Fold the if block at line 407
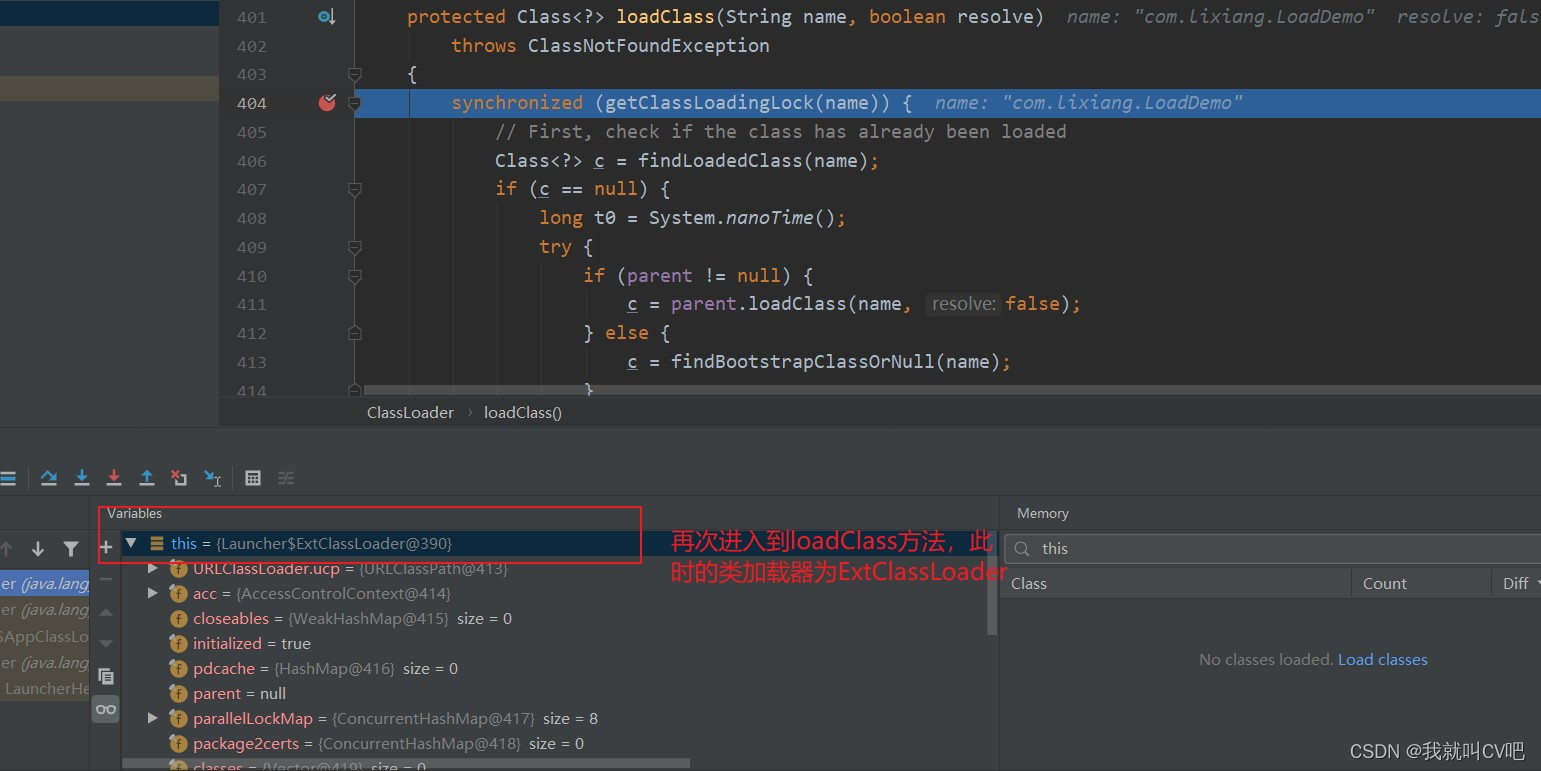Viewport: 1541px width, 771px height. coord(354,189)
